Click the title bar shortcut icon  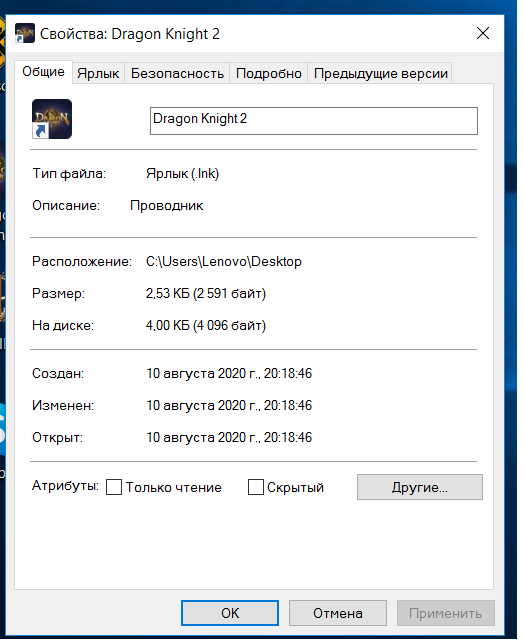pos(25,34)
